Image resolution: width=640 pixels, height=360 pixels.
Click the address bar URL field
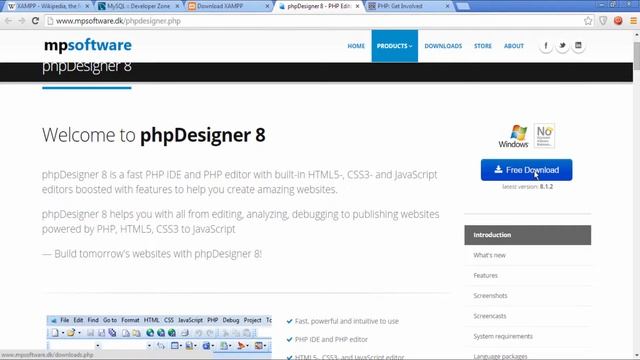tap(314, 21)
